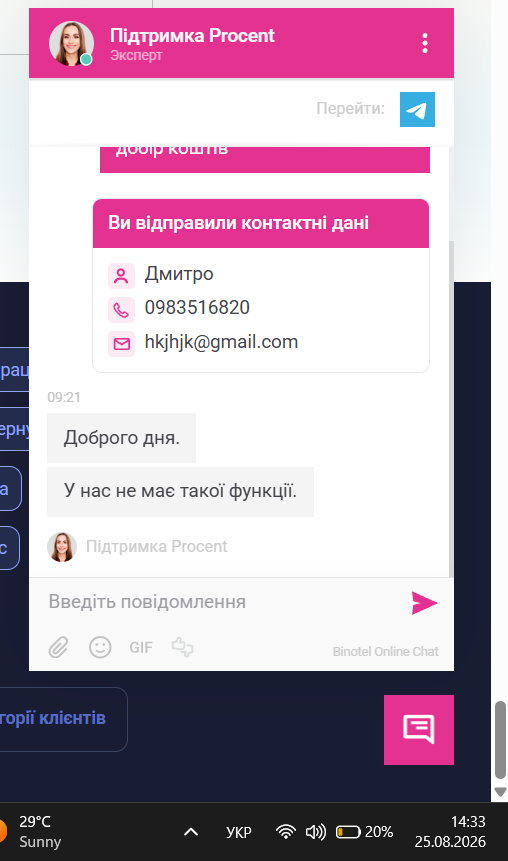Toggle the pink chat widget button
The height and width of the screenshot is (861, 508).
tap(418, 730)
